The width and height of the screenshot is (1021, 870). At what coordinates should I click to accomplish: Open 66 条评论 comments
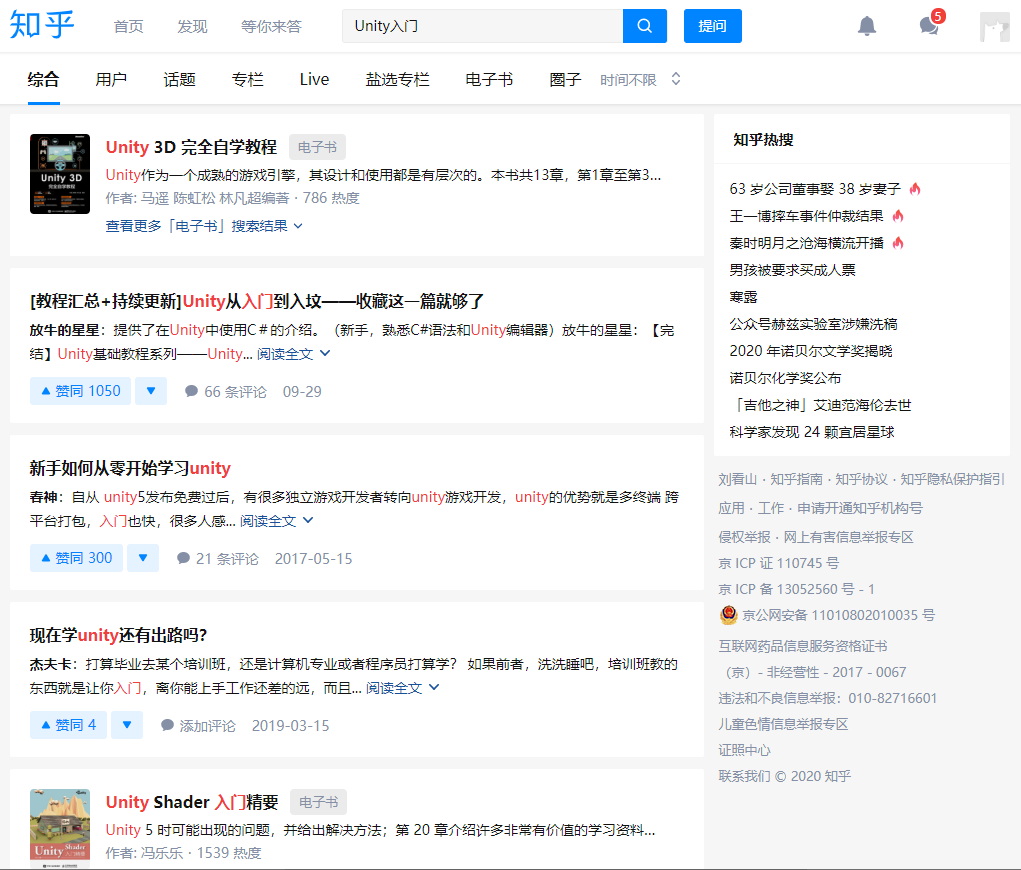coord(227,391)
